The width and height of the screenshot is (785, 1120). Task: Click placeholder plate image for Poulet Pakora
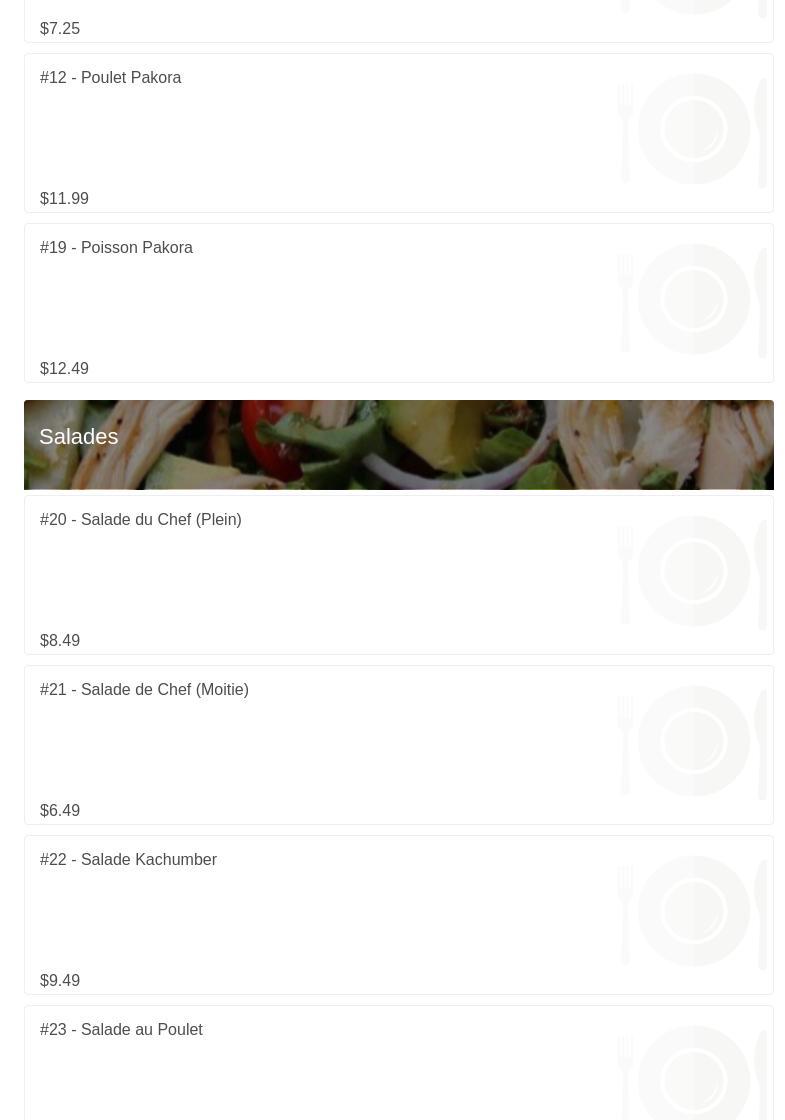pyautogui.click(x=693, y=129)
